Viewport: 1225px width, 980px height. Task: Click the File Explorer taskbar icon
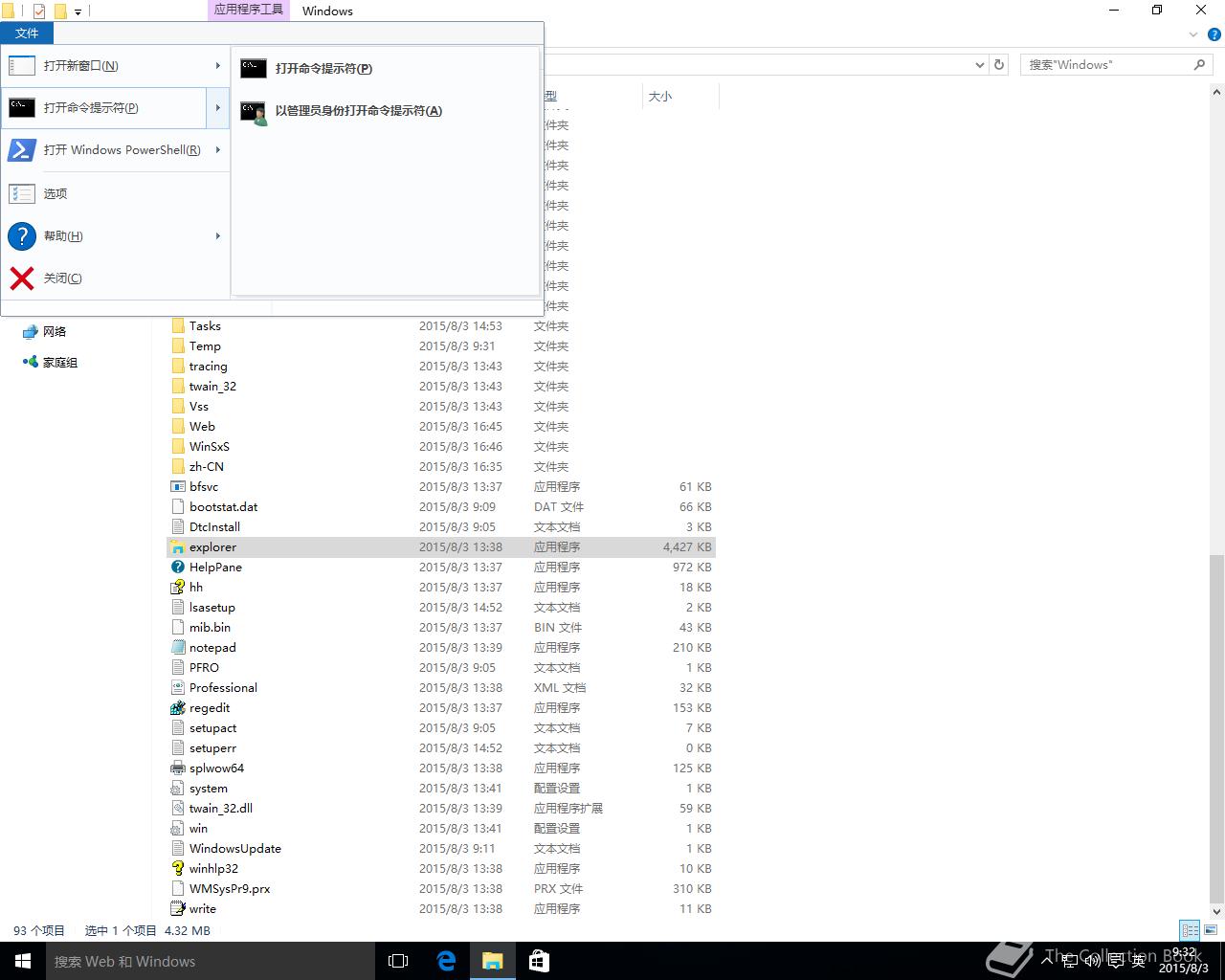tap(492, 961)
